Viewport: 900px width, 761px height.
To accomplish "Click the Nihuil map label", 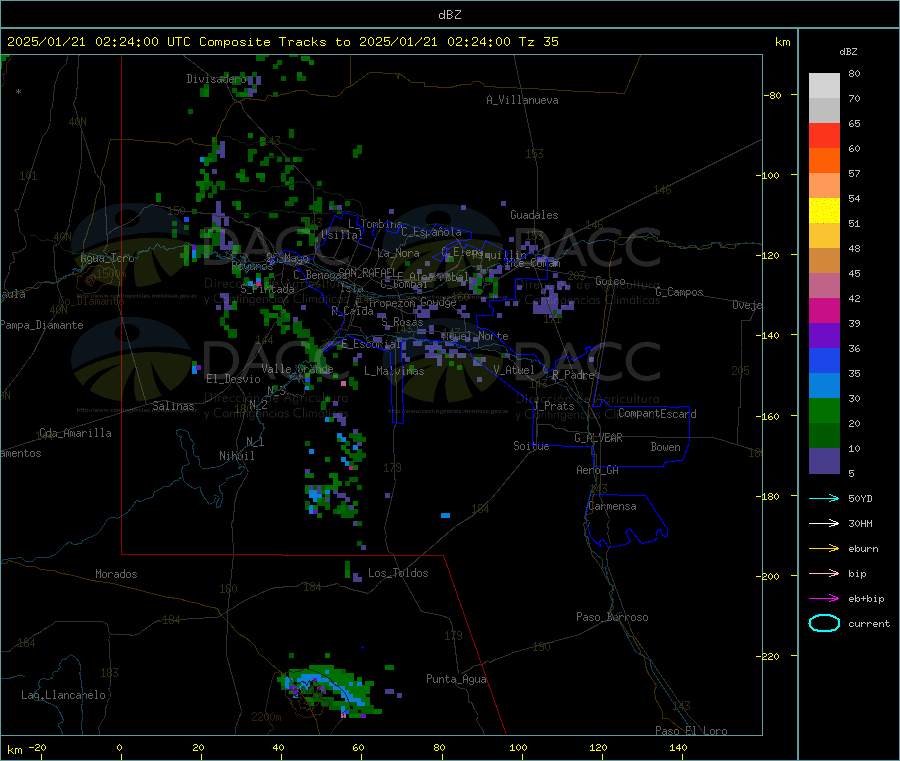I will click(x=236, y=456).
